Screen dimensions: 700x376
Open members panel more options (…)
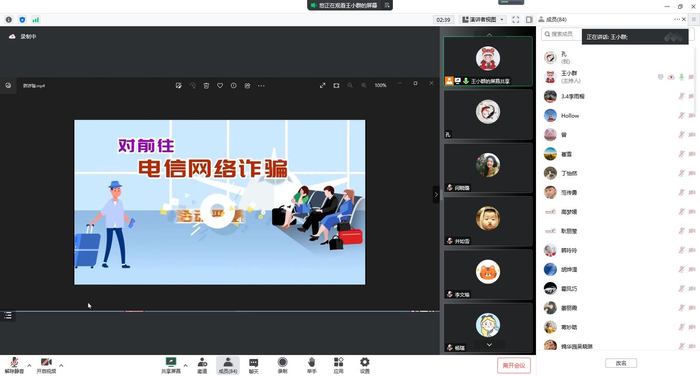pos(677,19)
